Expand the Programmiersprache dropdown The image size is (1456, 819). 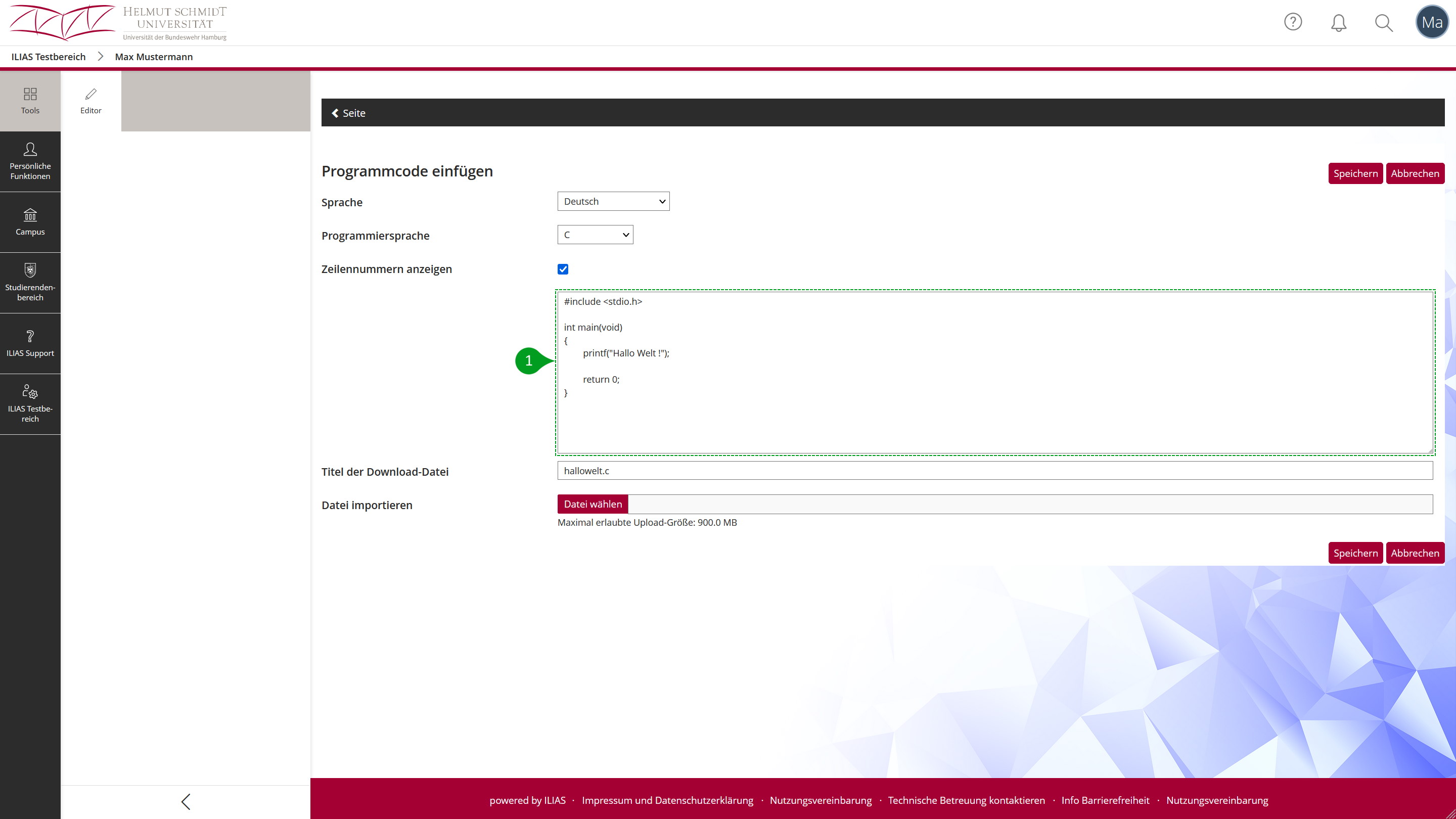pos(595,235)
